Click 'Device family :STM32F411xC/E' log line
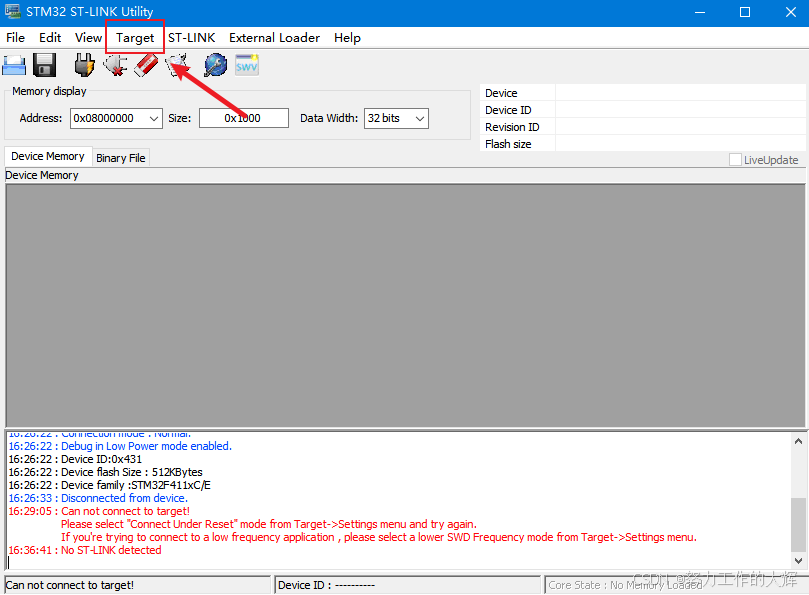Image resolution: width=809 pixels, height=595 pixels. [x=109, y=485]
